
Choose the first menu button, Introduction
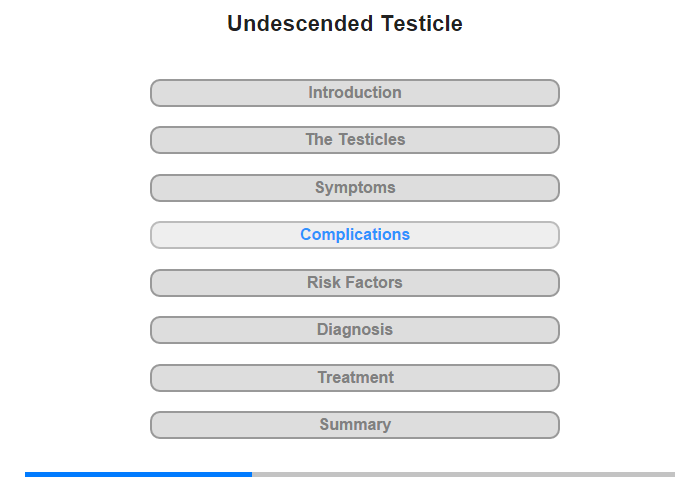(x=355, y=93)
